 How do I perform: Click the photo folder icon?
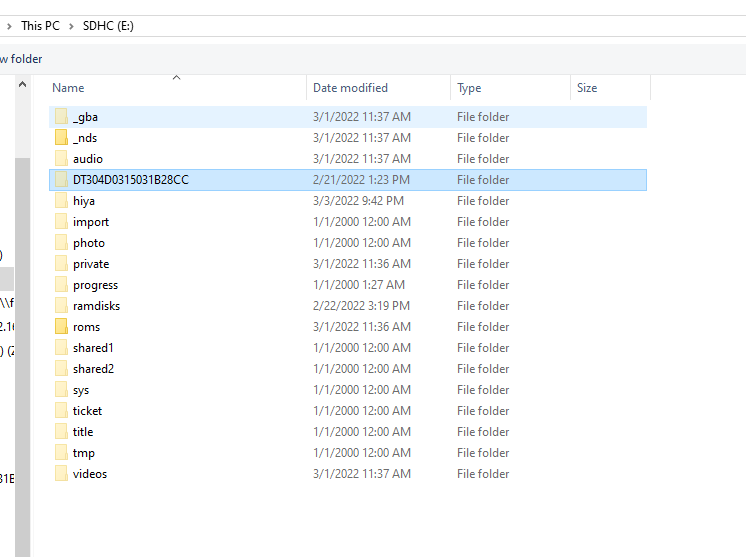pyautogui.click(x=61, y=243)
